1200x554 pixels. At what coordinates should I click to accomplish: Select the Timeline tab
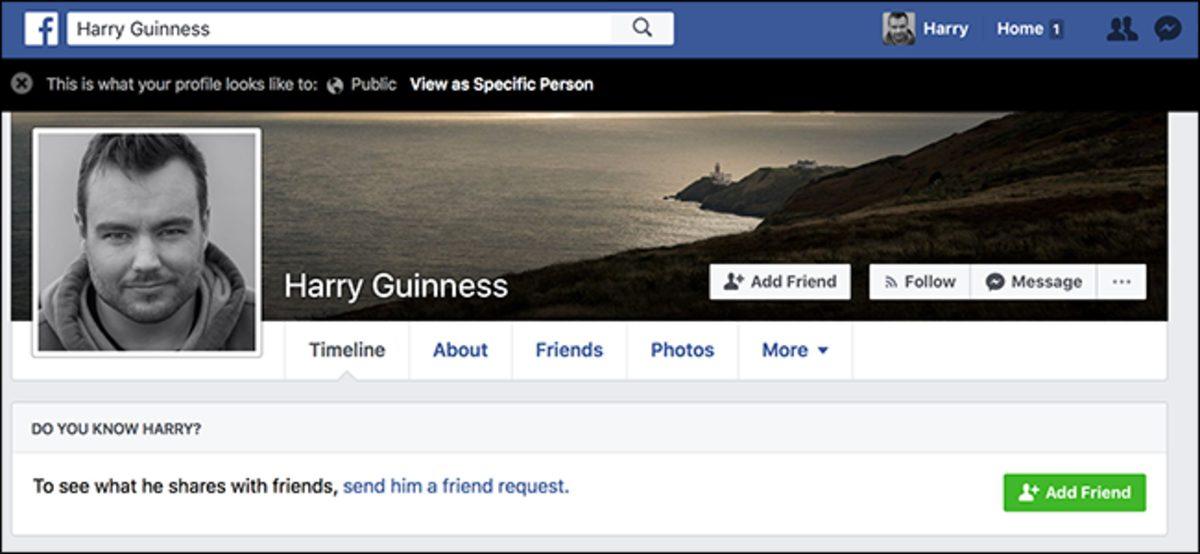[x=346, y=350]
